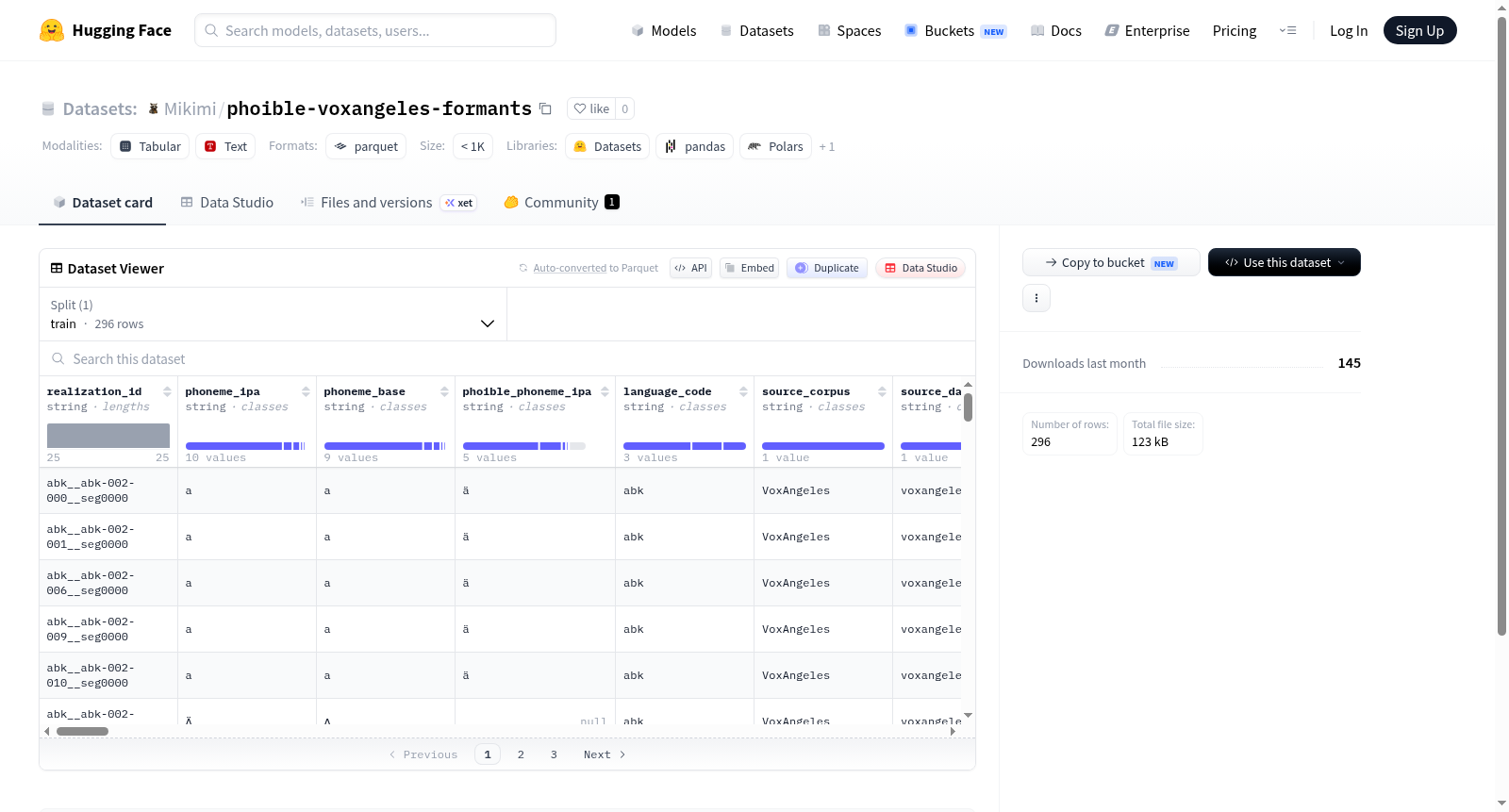Select the < 1K size tag
The height and width of the screenshot is (812, 1509).
[473, 146]
